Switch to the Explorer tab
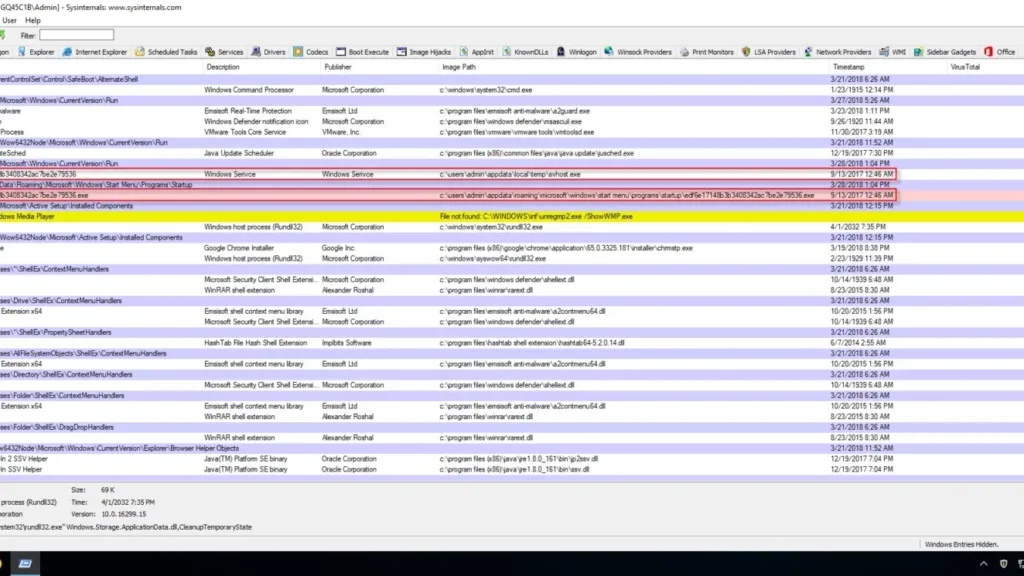The width and height of the screenshot is (1024, 576). pyautogui.click(x=36, y=52)
